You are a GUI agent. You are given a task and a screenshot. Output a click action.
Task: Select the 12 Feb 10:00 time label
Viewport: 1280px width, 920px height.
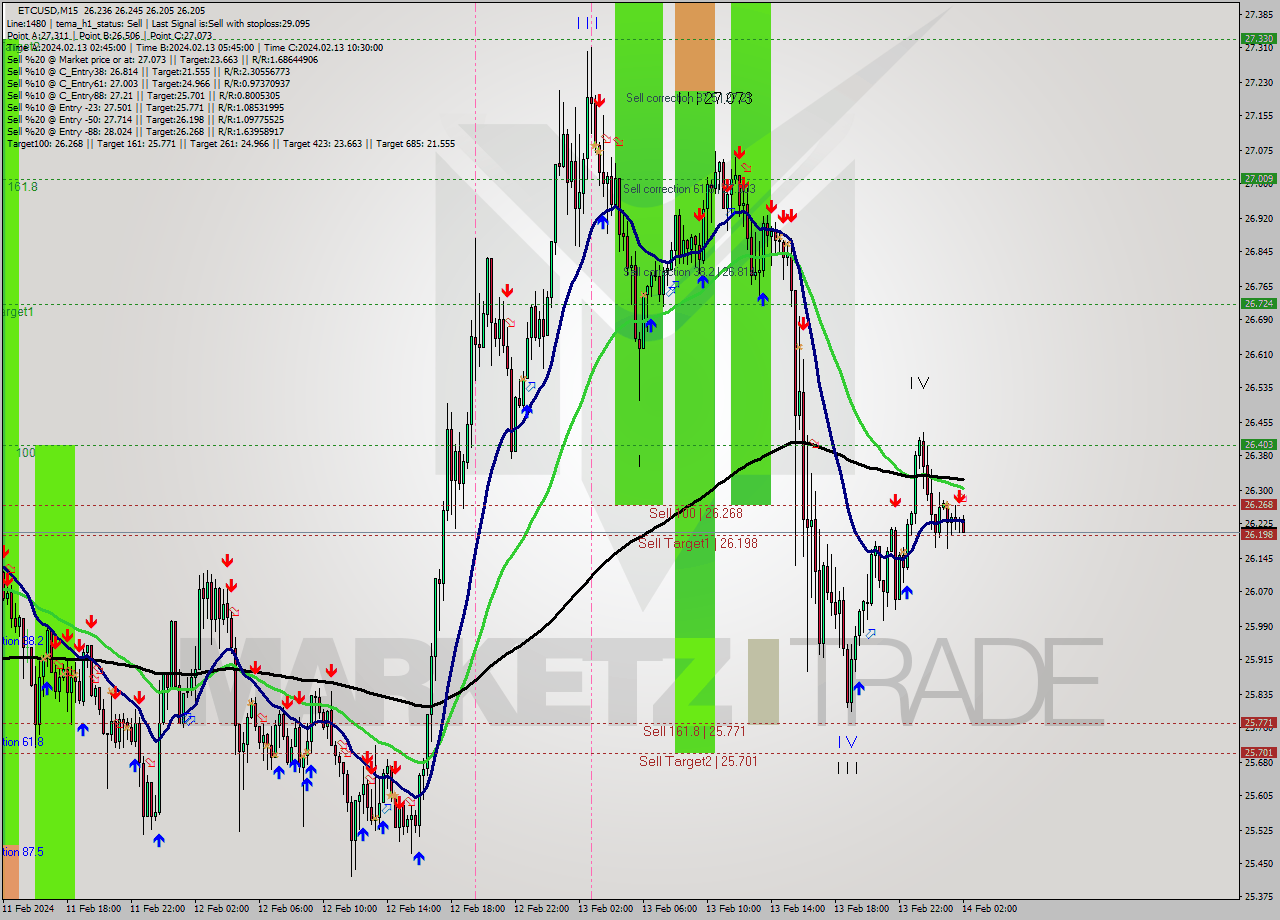click(348, 909)
